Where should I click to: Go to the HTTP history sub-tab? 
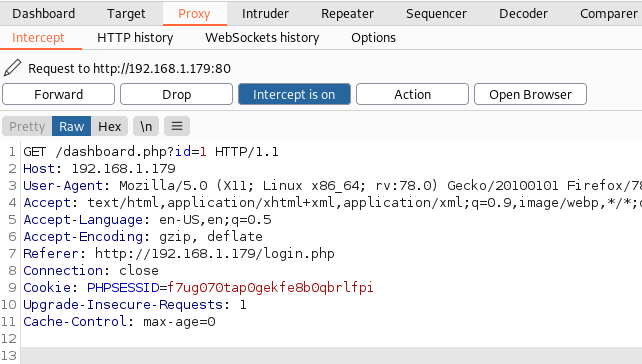[135, 38]
